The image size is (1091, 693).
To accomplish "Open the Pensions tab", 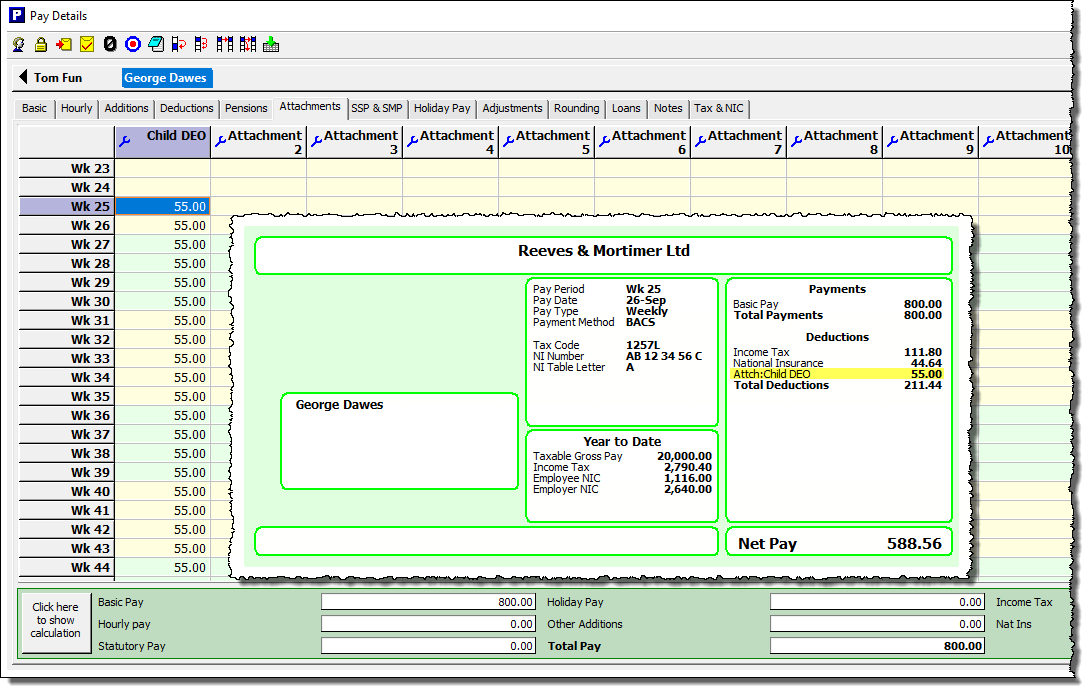I will tap(246, 109).
